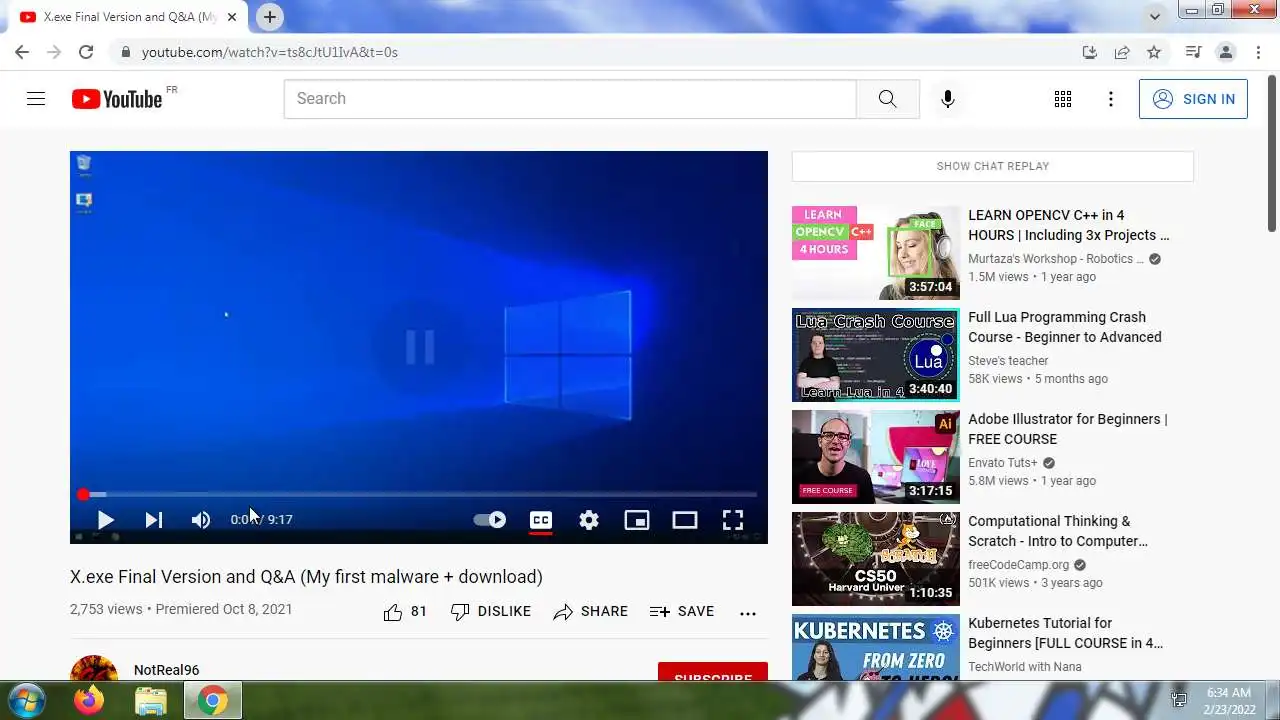
Task: Seek on the video progress bar
Action: (x=418, y=494)
